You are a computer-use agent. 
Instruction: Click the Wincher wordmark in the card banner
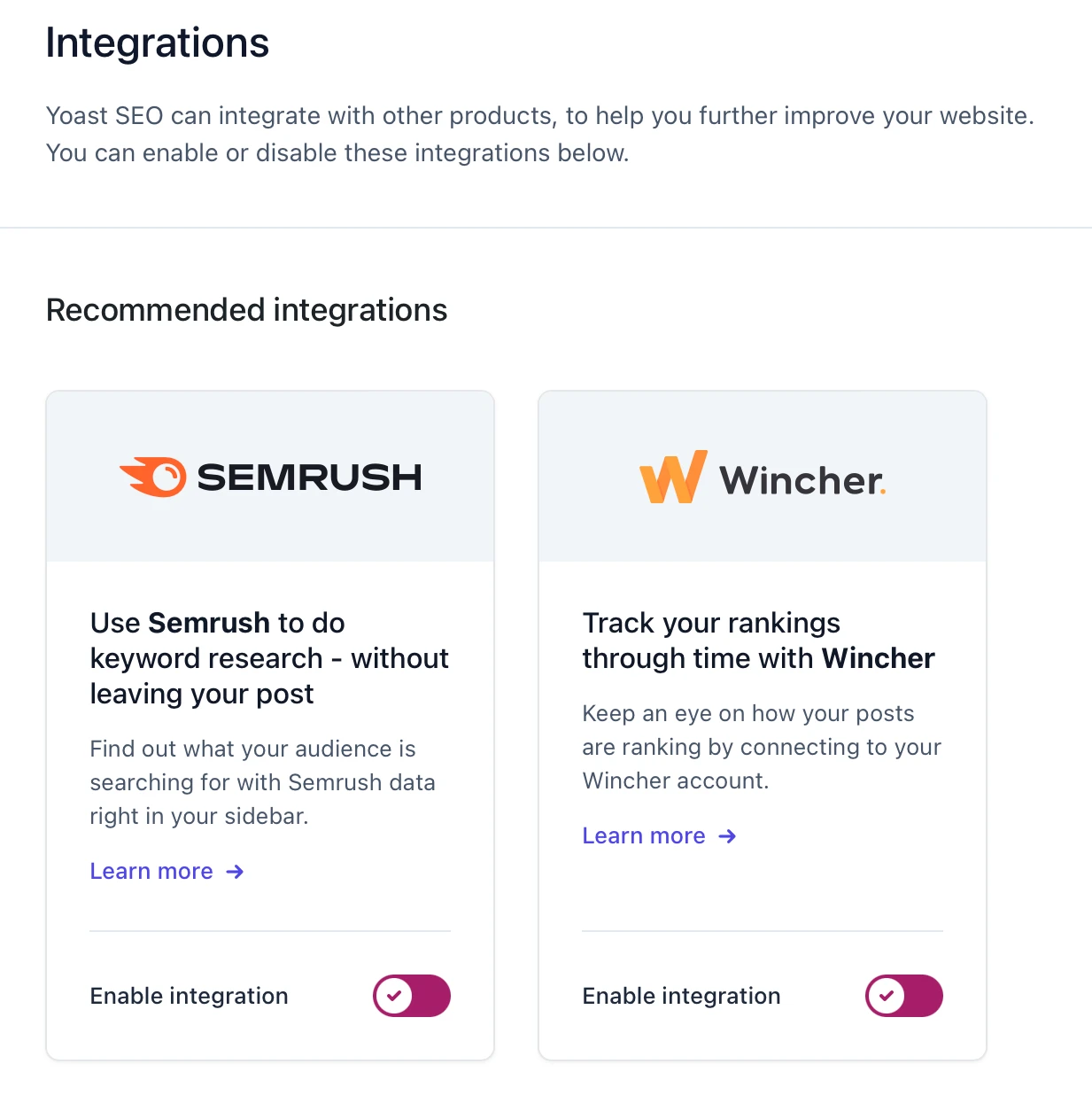802,480
